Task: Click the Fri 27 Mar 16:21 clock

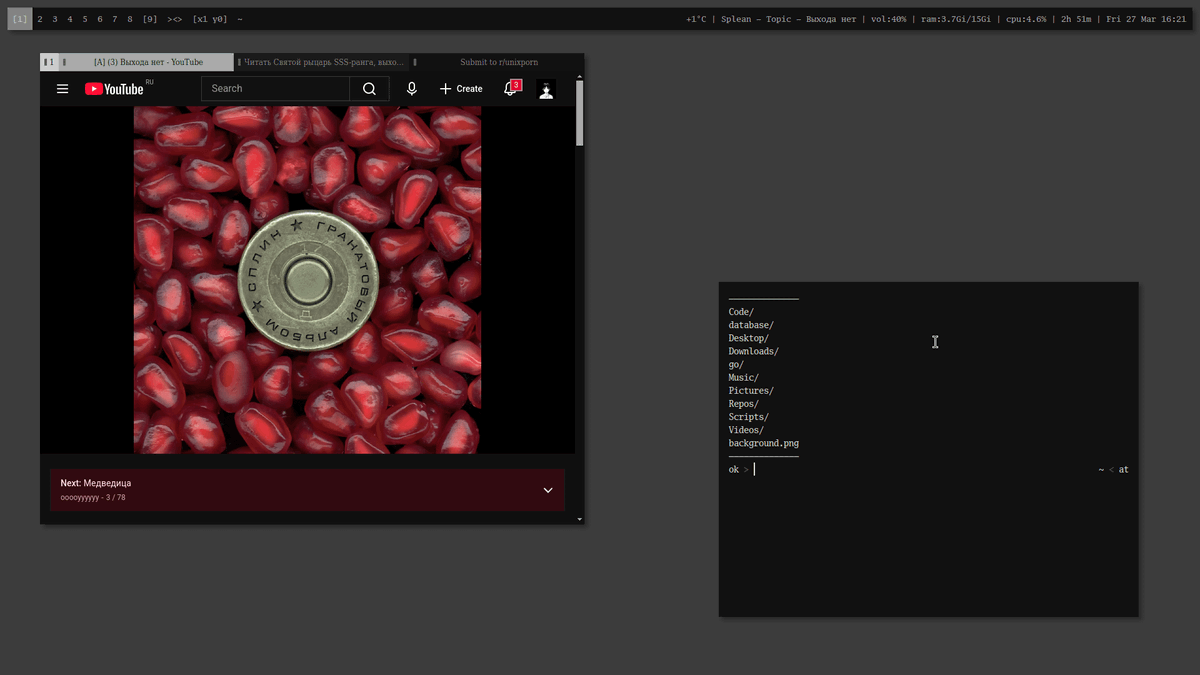Action: click(x=1146, y=19)
